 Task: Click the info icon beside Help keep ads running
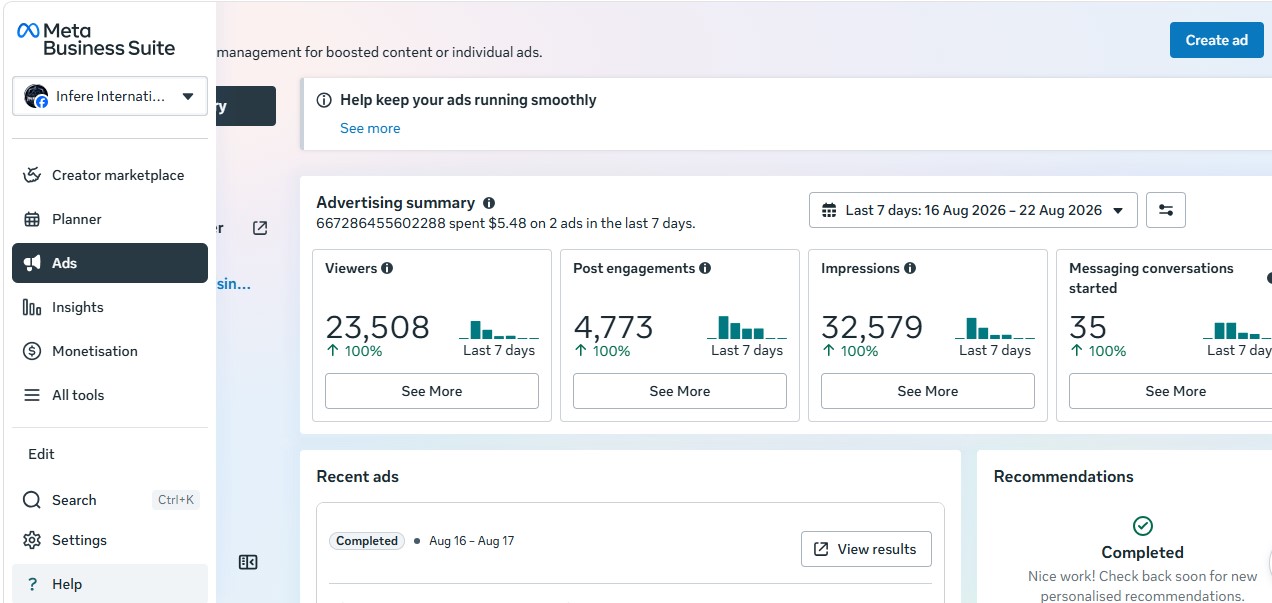(x=324, y=100)
